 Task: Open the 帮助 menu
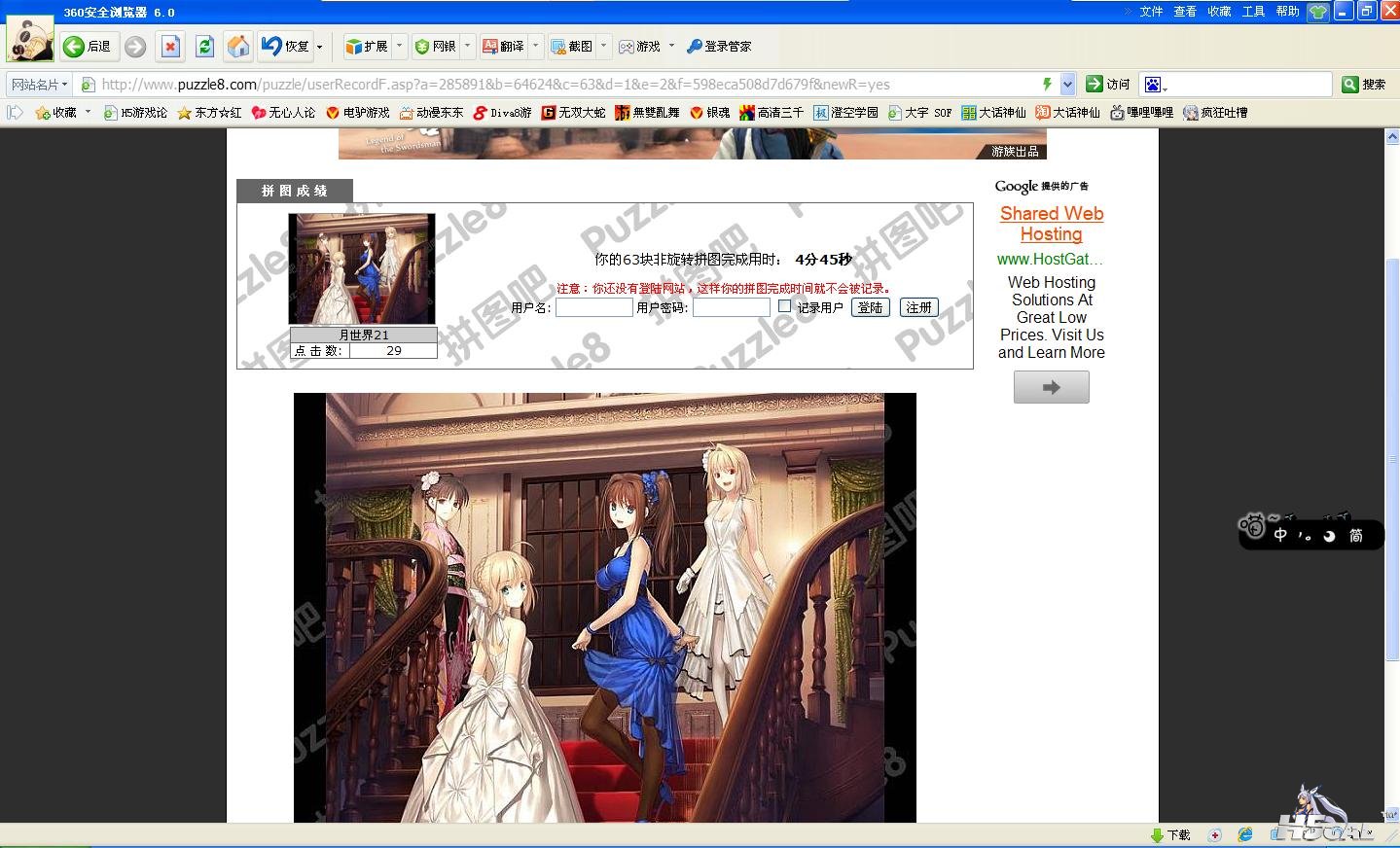click(x=1287, y=12)
